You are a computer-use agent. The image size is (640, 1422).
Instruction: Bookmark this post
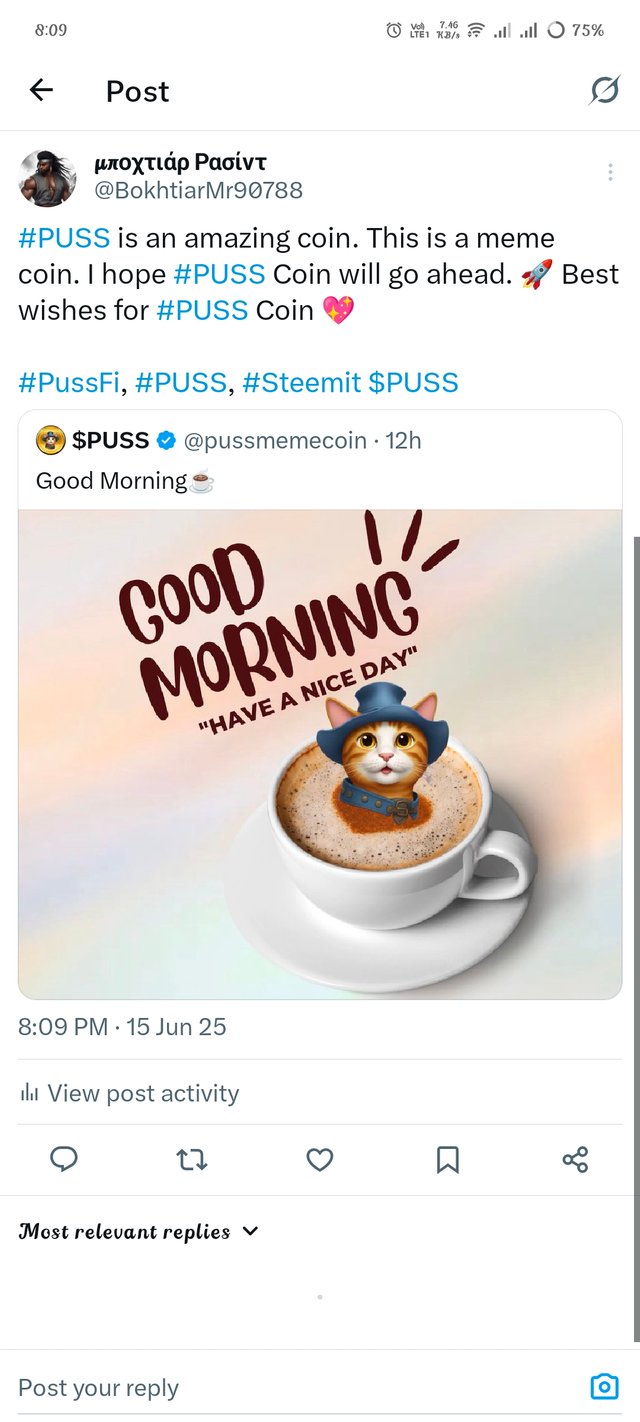[x=447, y=1159]
